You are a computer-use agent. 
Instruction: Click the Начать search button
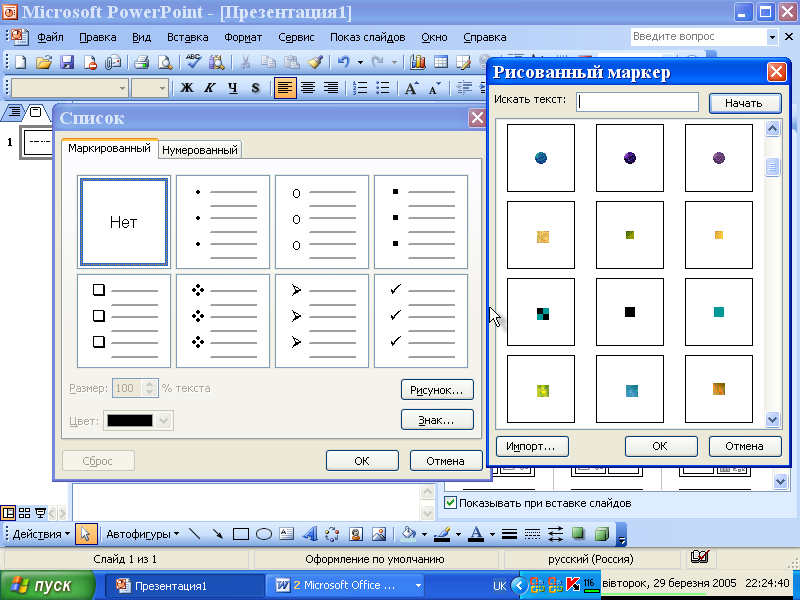click(744, 103)
